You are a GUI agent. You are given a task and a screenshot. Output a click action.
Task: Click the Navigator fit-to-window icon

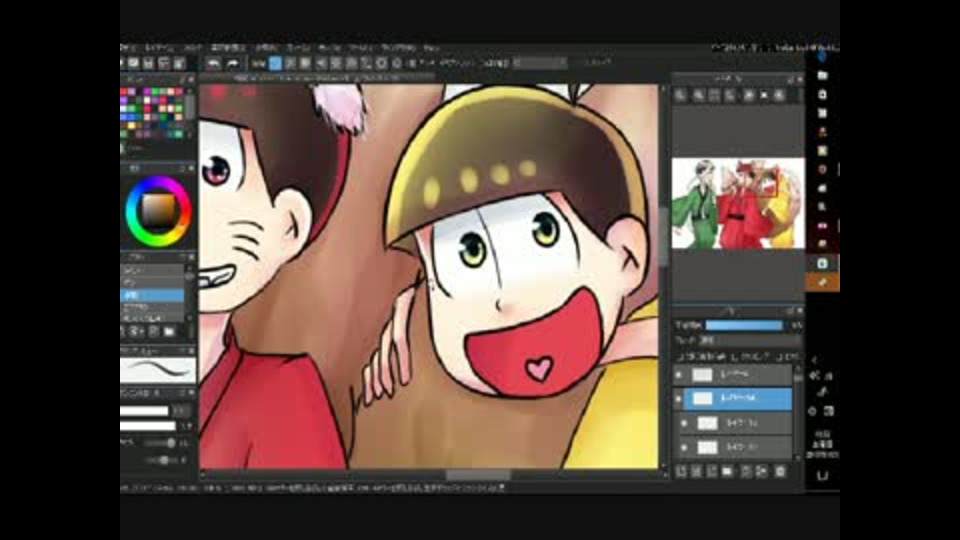[x=714, y=95]
